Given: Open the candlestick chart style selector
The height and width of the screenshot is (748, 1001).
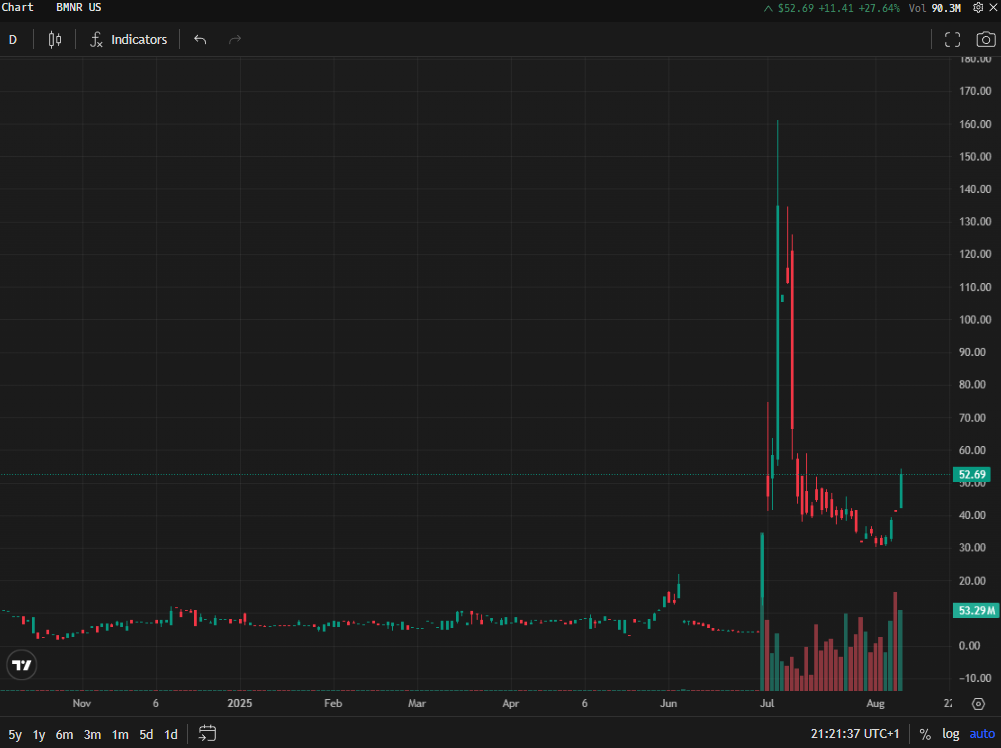Looking at the screenshot, I should coord(55,40).
